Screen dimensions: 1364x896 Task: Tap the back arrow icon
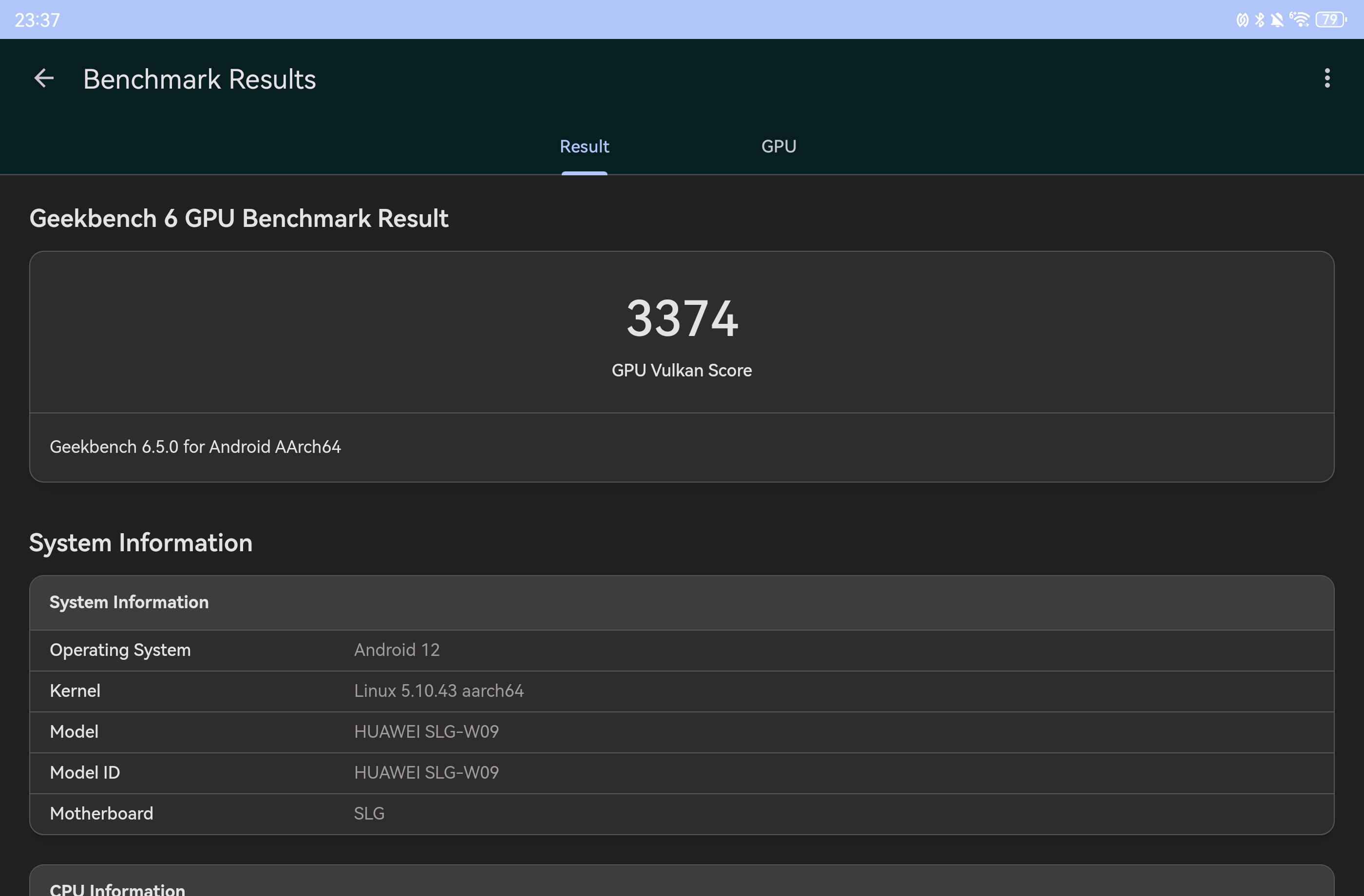(44, 78)
